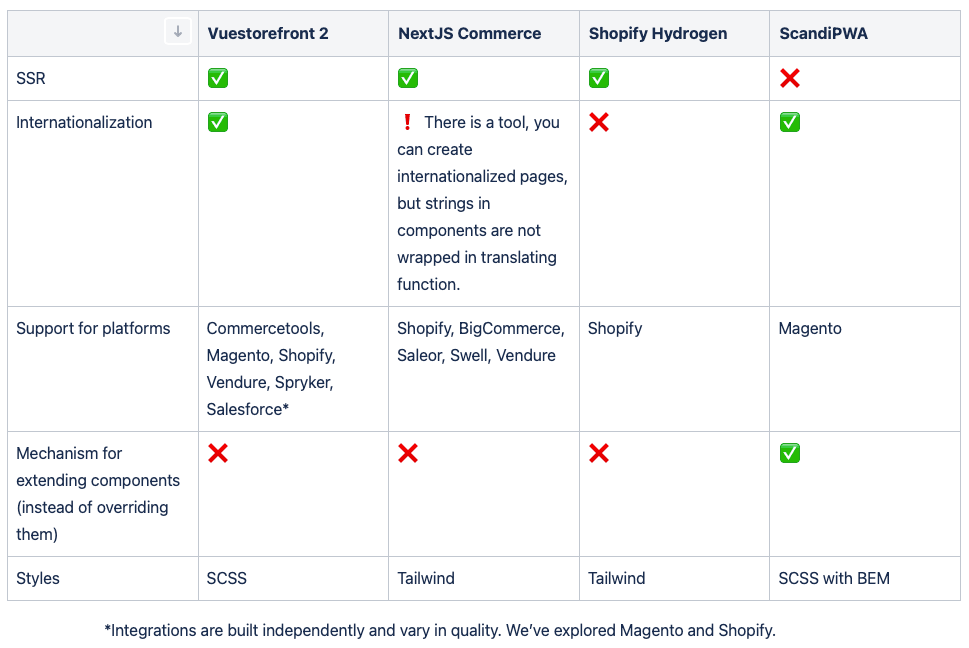Click the Support for platforms row label

[93, 328]
